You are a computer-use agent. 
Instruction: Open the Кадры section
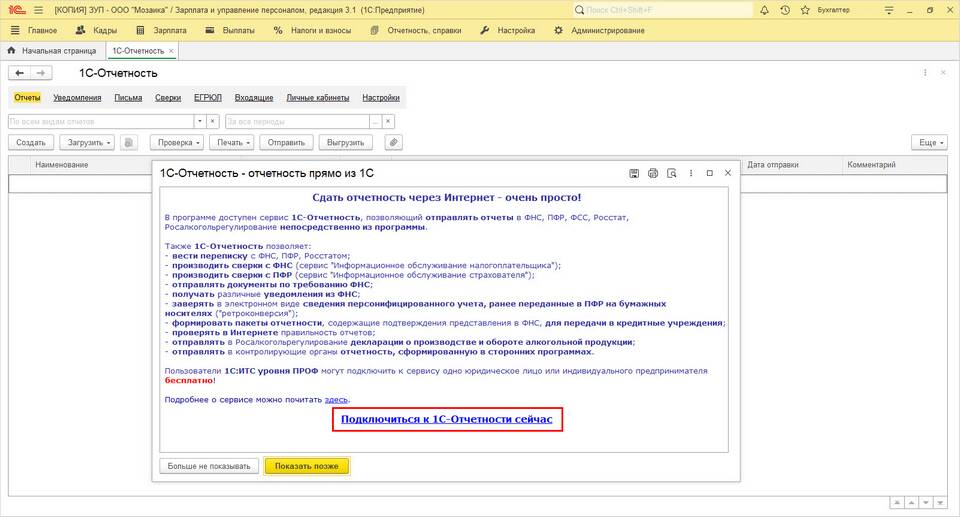pos(96,30)
